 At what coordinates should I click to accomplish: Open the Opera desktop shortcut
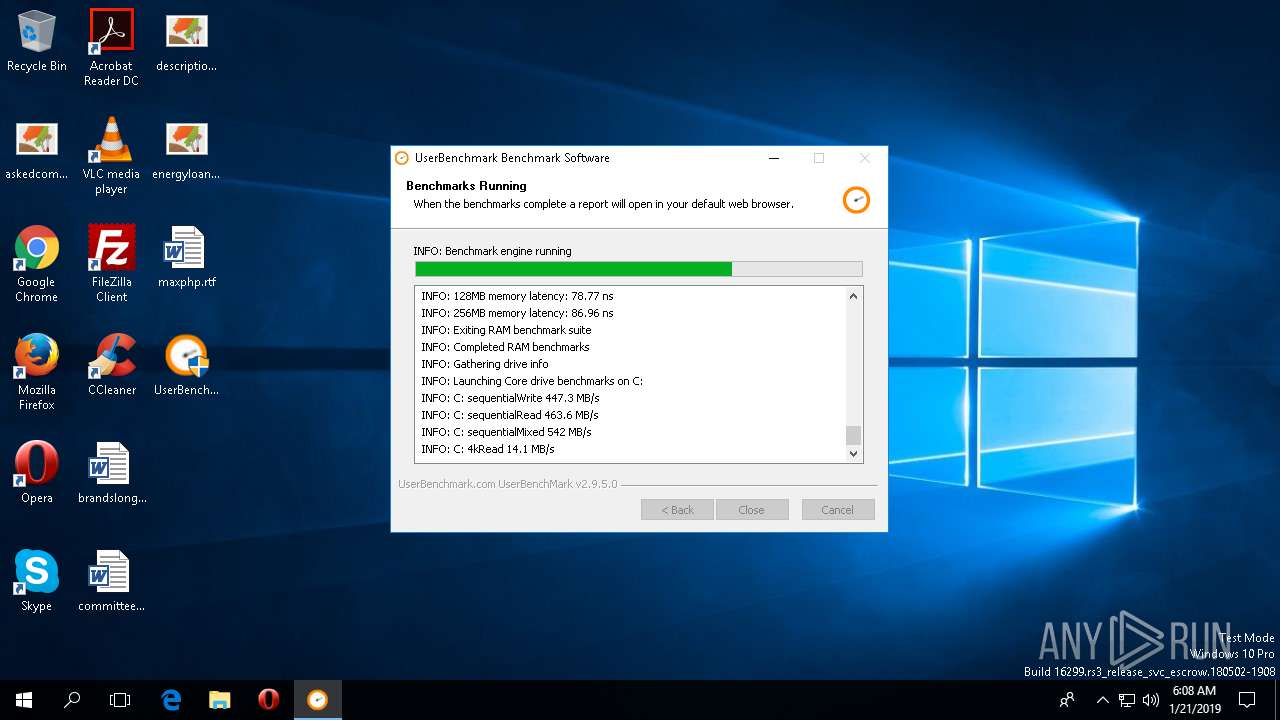[37, 474]
